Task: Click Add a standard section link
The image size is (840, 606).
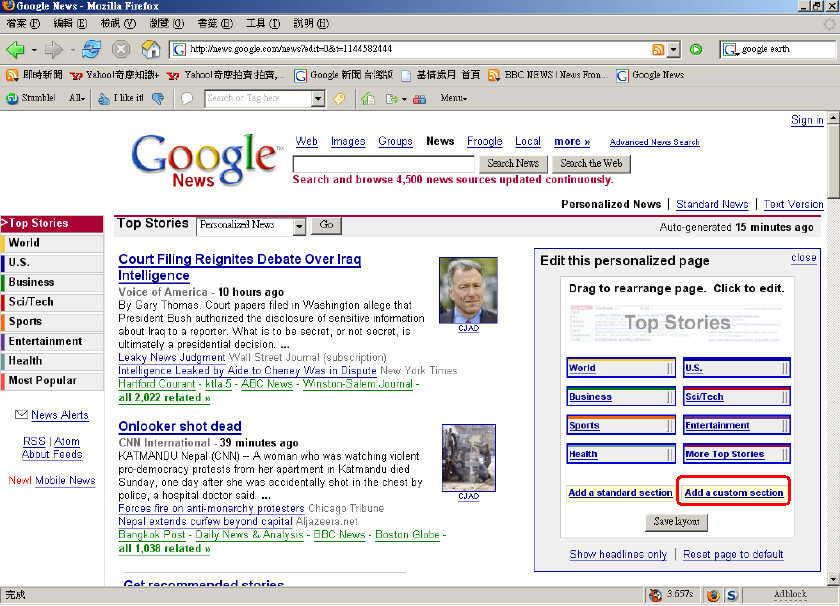Action: [620, 492]
